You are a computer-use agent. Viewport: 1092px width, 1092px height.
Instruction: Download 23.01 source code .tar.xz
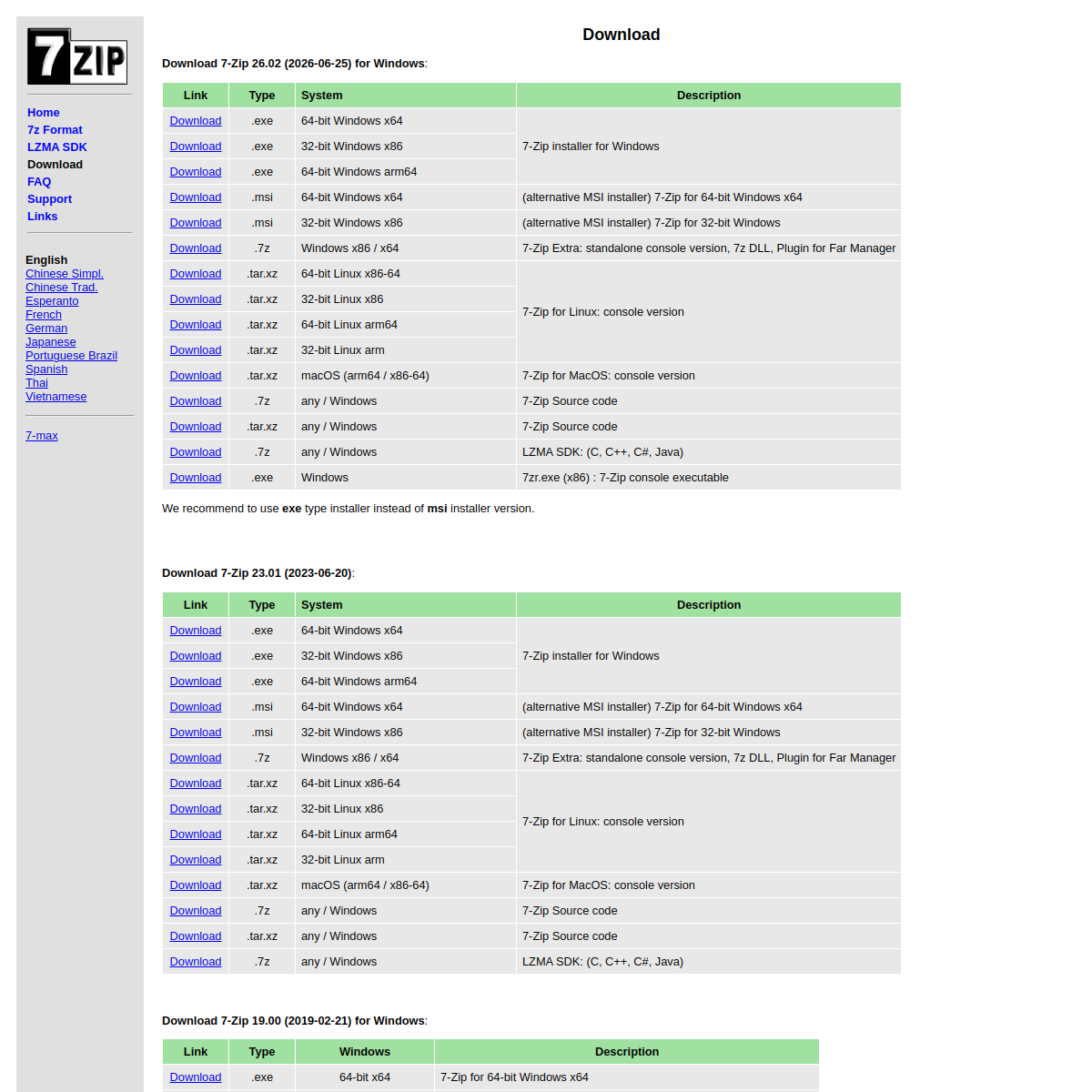[x=196, y=936]
